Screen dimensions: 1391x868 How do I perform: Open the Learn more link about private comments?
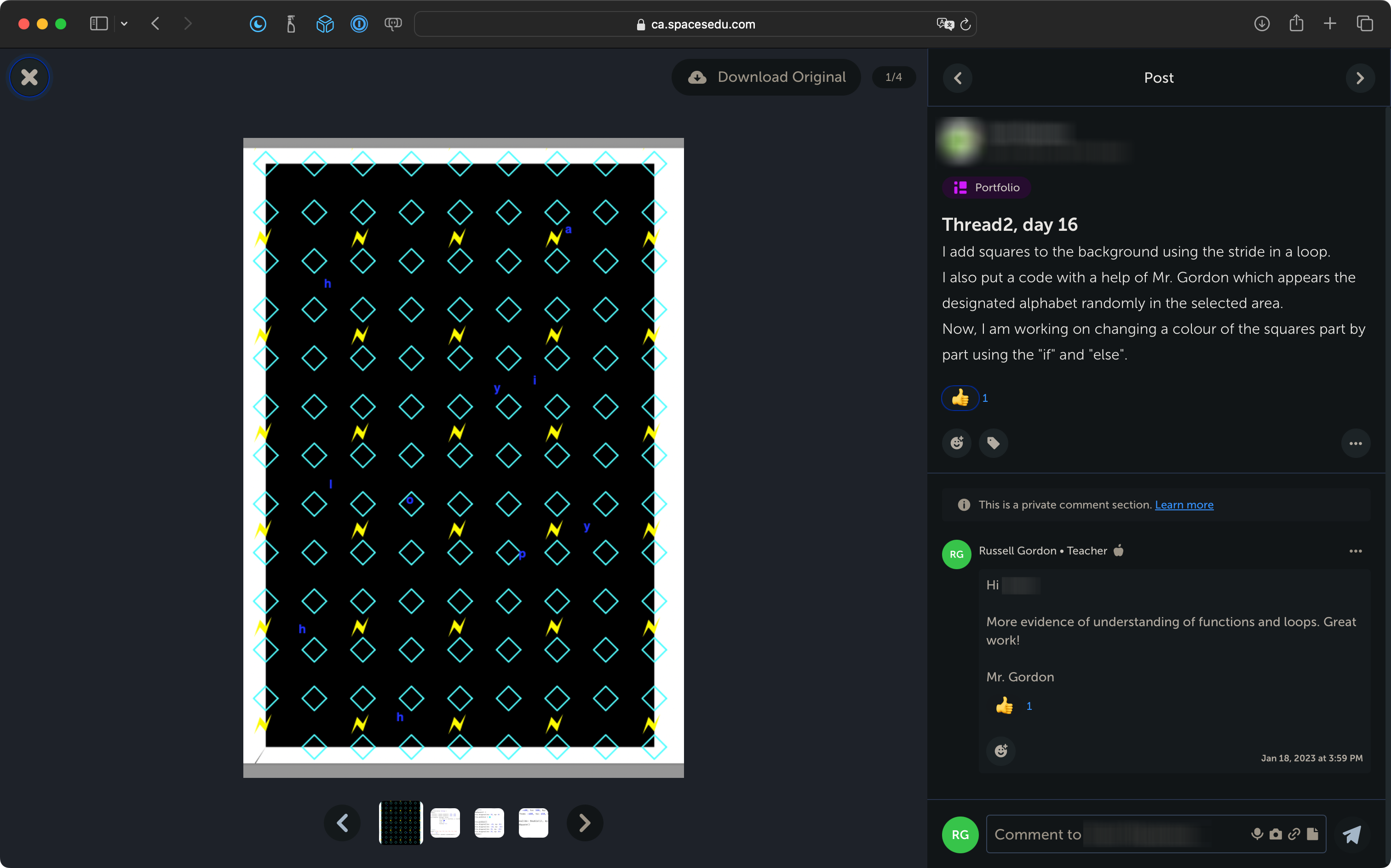[x=1184, y=505]
